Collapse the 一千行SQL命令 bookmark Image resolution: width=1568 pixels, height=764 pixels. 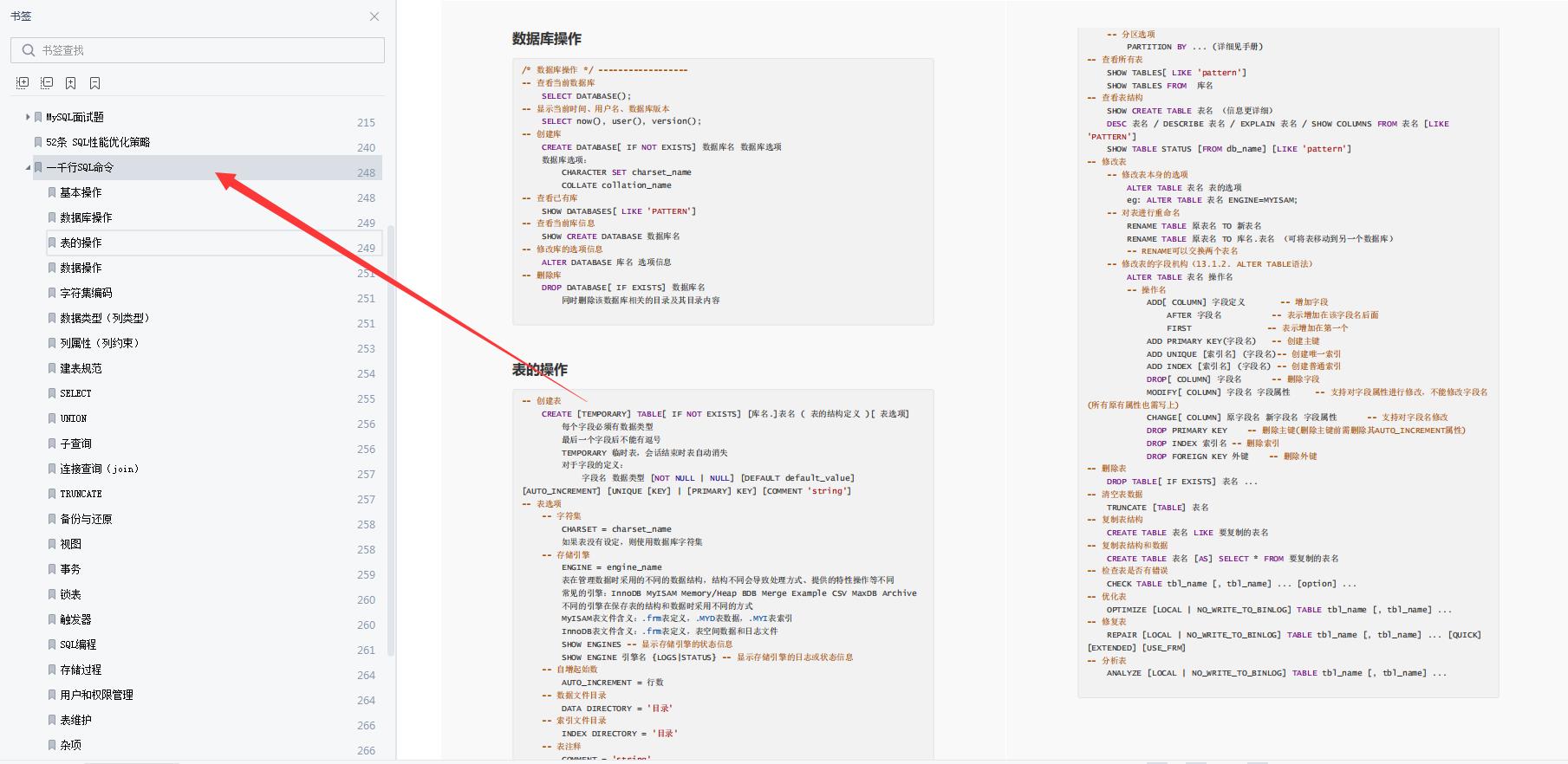[28, 167]
